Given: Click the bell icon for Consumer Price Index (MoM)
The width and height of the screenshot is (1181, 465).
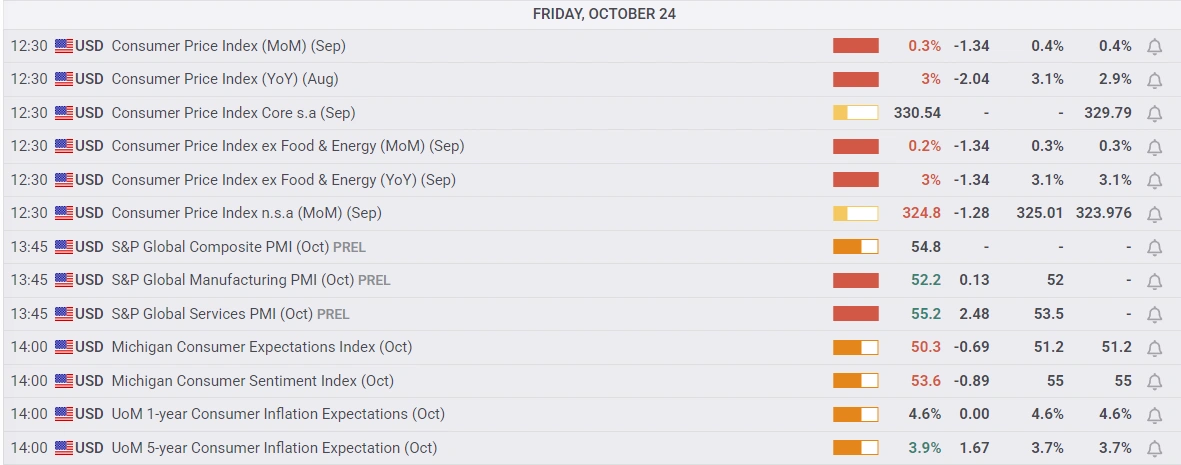Looking at the screenshot, I should click(x=1154, y=47).
